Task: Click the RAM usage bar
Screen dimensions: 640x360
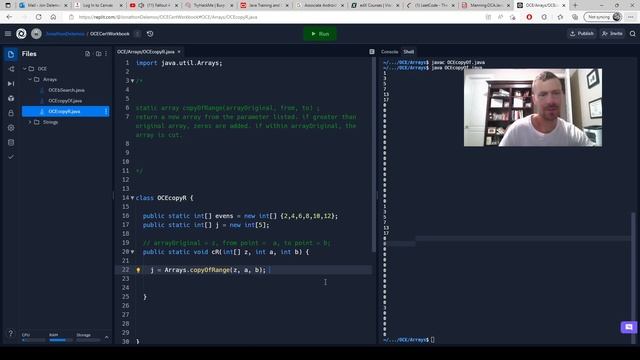Action: pos(60,340)
